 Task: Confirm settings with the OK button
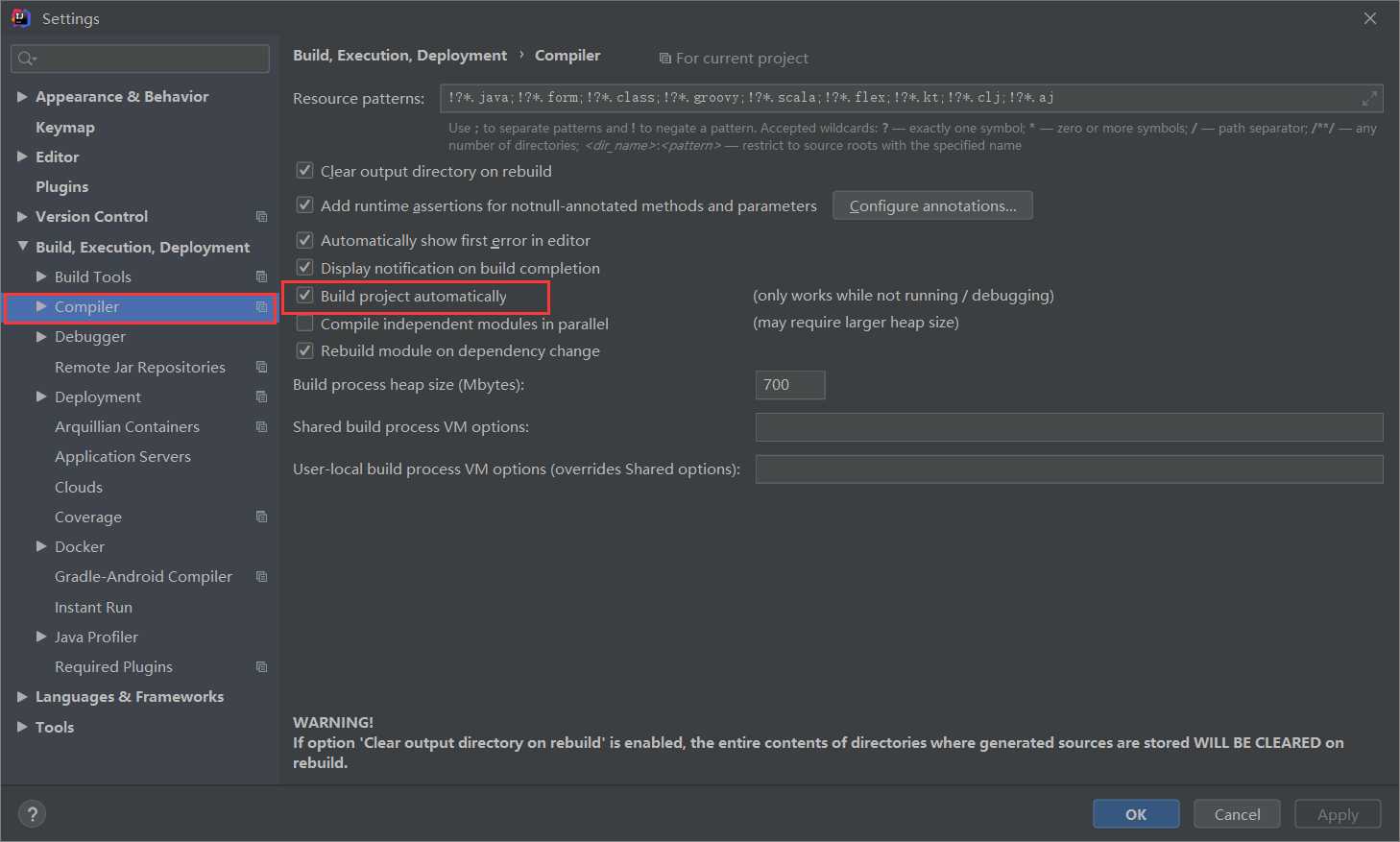1136,814
